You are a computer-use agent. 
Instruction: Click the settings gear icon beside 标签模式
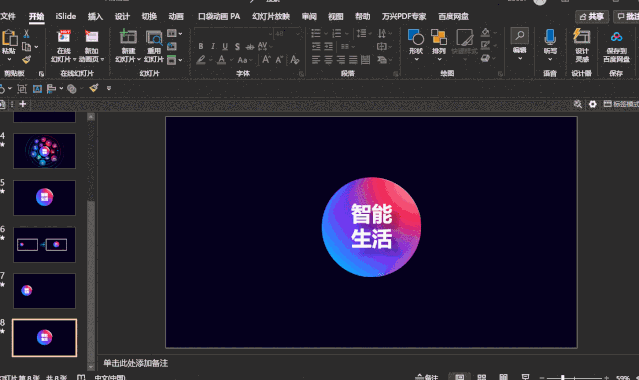pyautogui.click(x=593, y=104)
